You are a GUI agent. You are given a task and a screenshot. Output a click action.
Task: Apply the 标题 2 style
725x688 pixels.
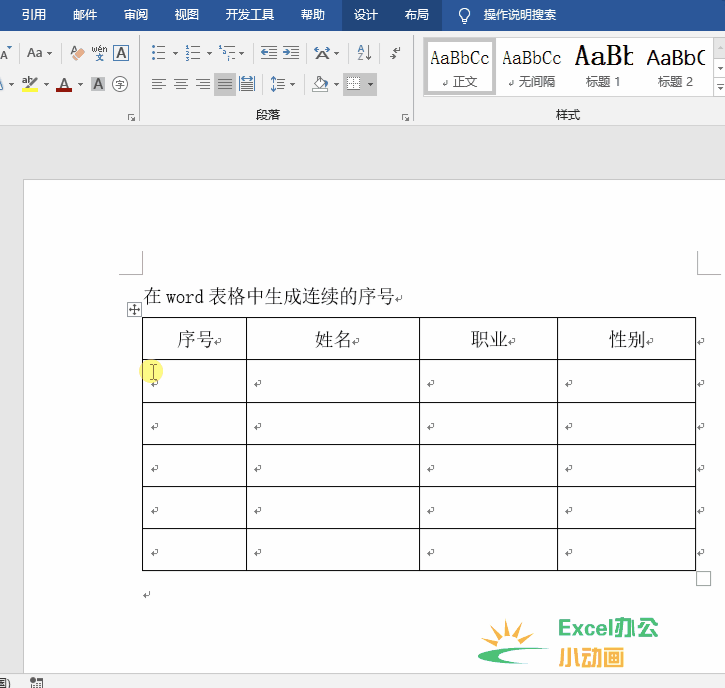point(676,67)
